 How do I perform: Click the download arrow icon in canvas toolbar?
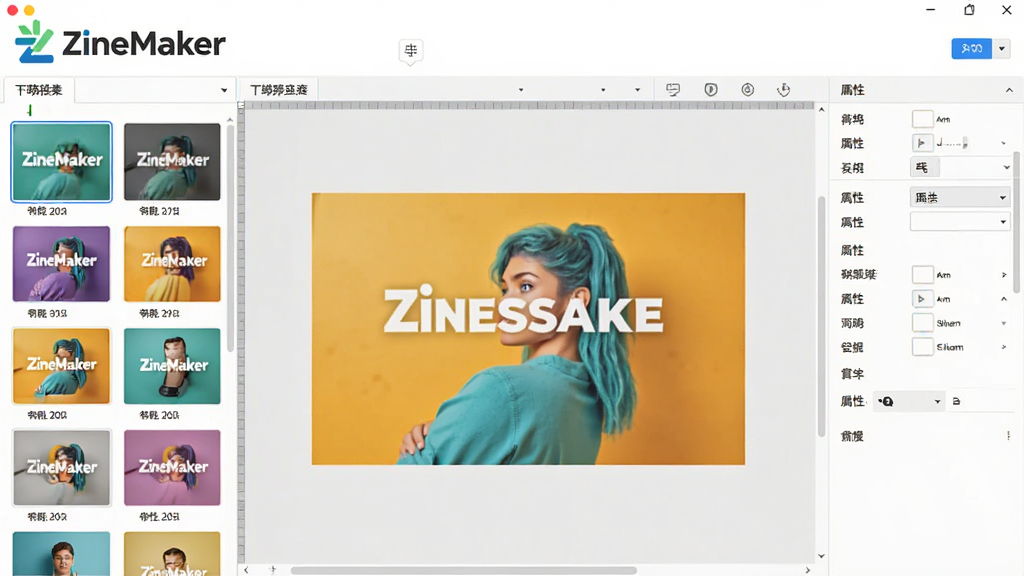tap(784, 89)
